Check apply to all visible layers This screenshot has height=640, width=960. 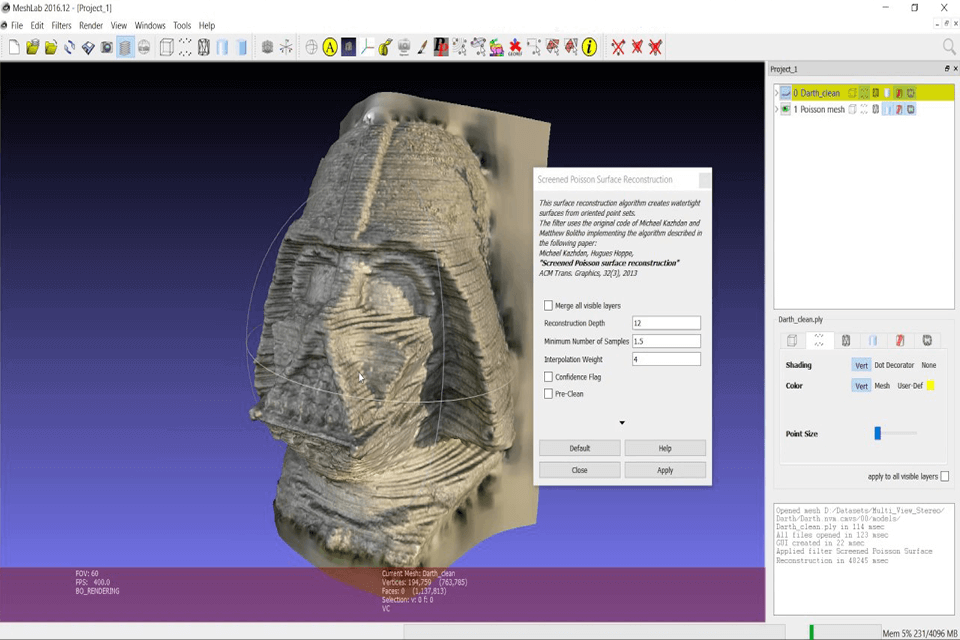point(945,476)
